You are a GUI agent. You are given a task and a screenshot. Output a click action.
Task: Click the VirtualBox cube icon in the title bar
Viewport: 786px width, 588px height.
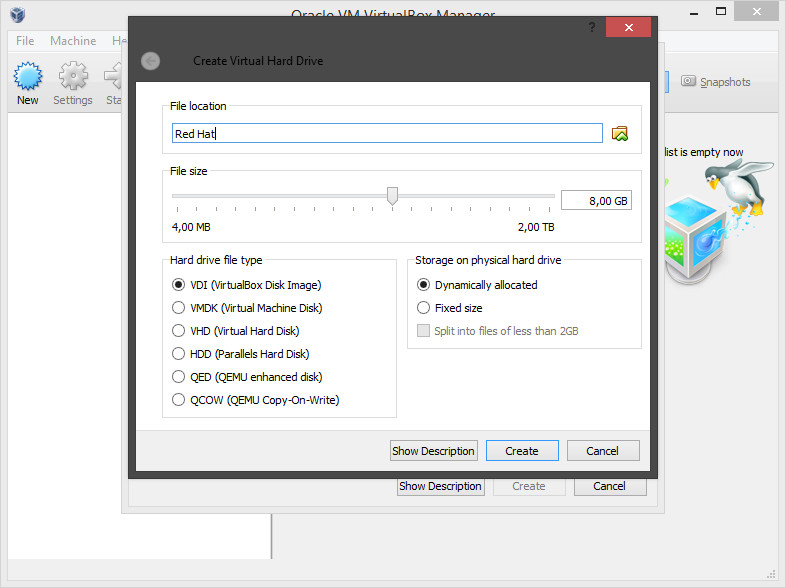[x=18, y=14]
